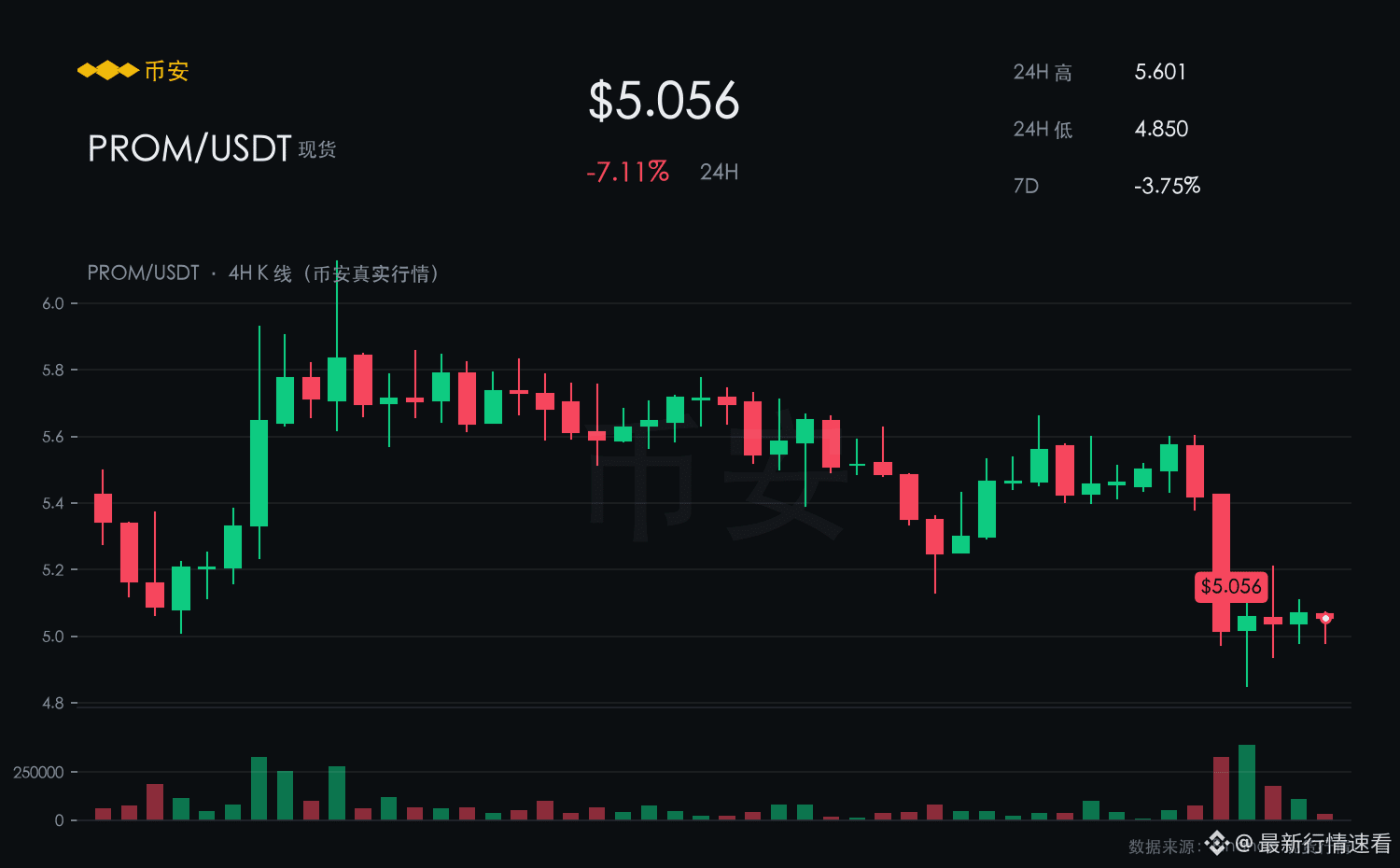Click the tall red candle dropping to 5.0
This screenshot has width=1400, height=868.
(1221, 563)
